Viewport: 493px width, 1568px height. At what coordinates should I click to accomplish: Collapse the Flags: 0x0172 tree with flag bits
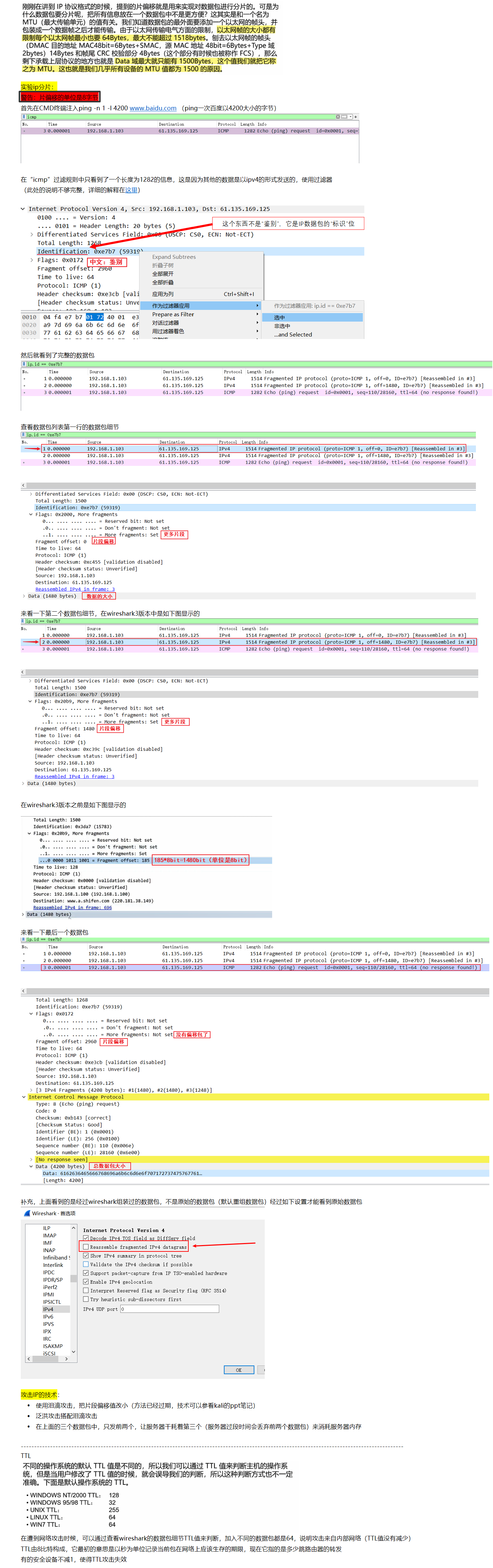pos(31,1014)
